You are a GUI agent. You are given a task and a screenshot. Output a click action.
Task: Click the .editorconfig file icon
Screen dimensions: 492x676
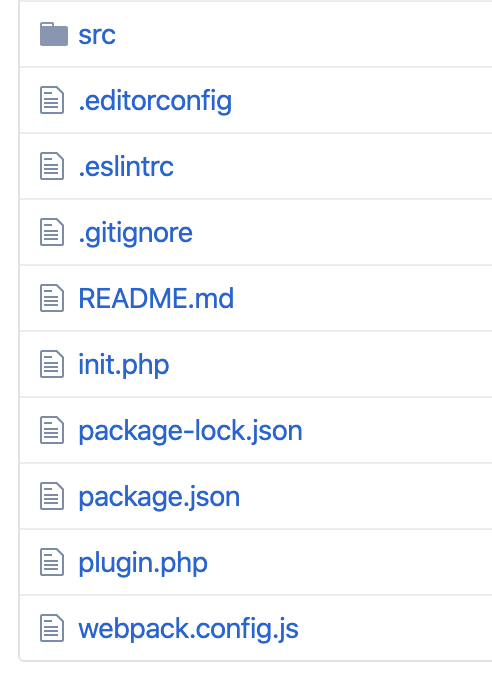point(52,100)
